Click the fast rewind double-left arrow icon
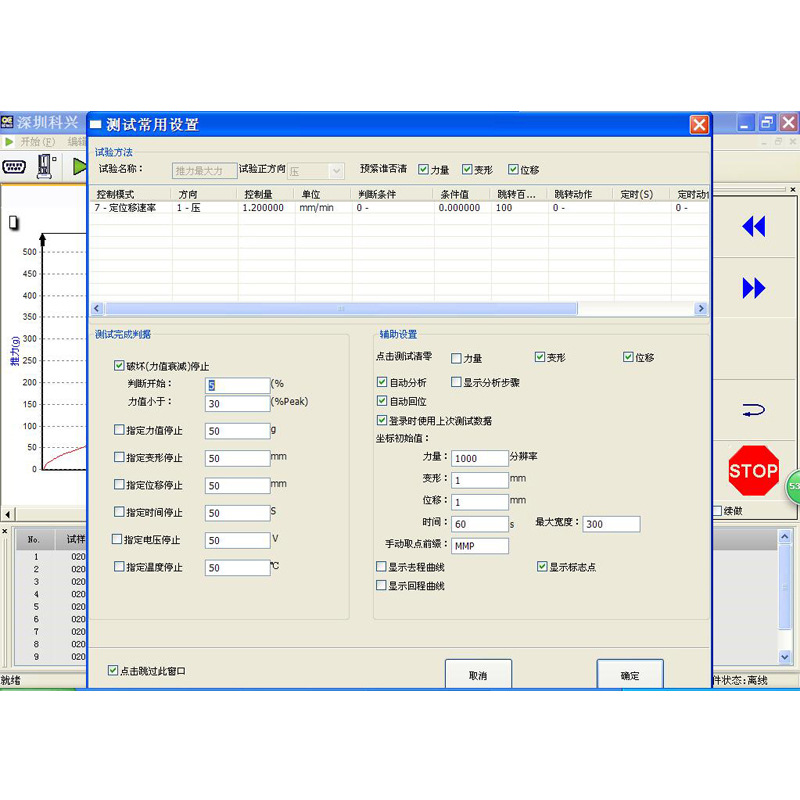This screenshot has height=800, width=800. point(754,227)
